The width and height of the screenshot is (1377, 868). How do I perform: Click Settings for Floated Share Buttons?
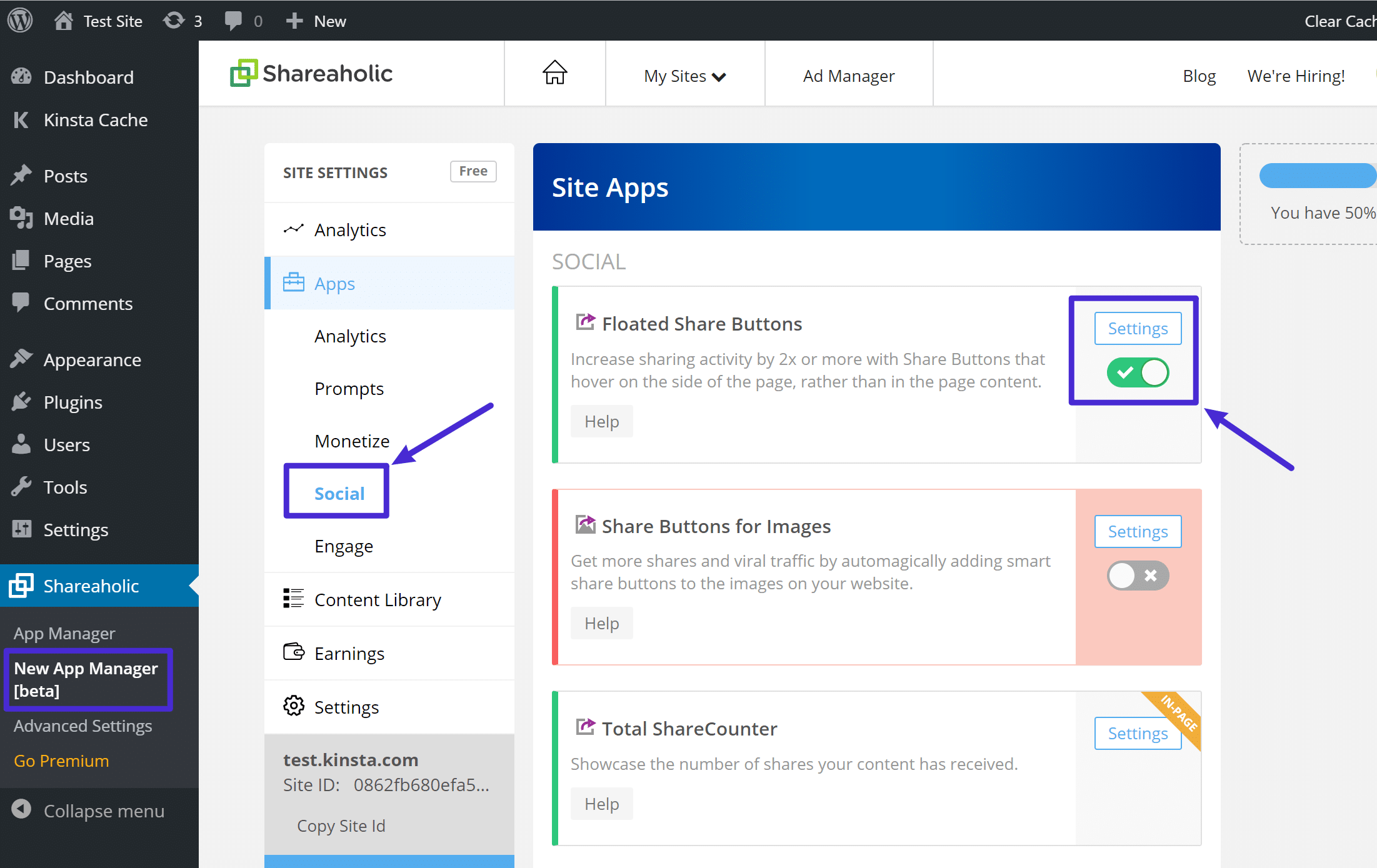1137,328
